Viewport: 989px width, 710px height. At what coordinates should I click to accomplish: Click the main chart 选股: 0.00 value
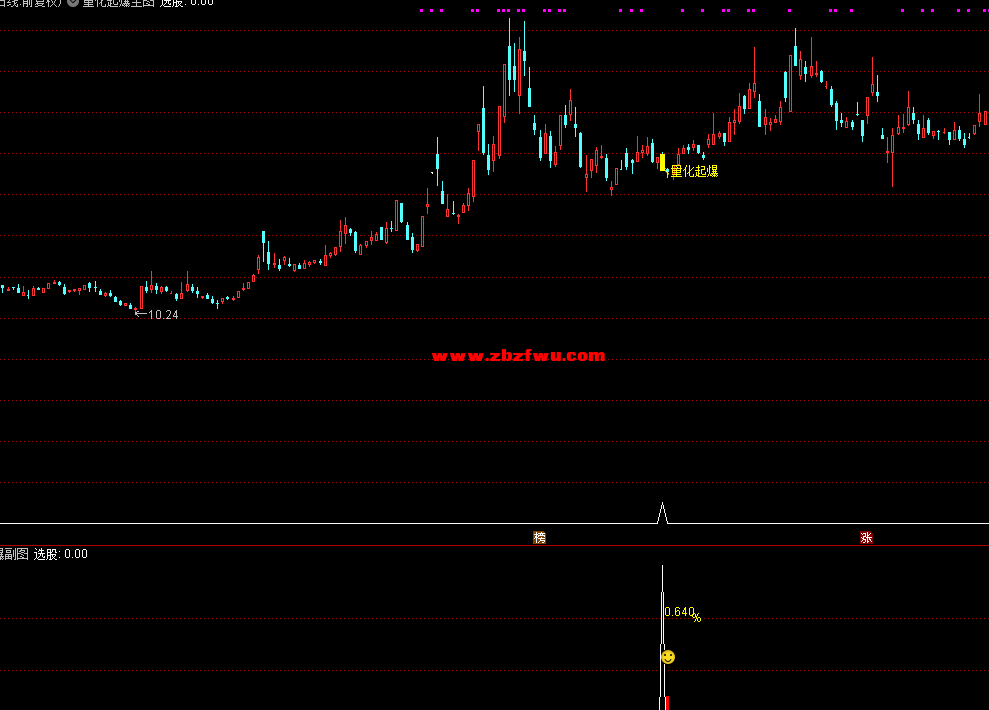[186, 3]
